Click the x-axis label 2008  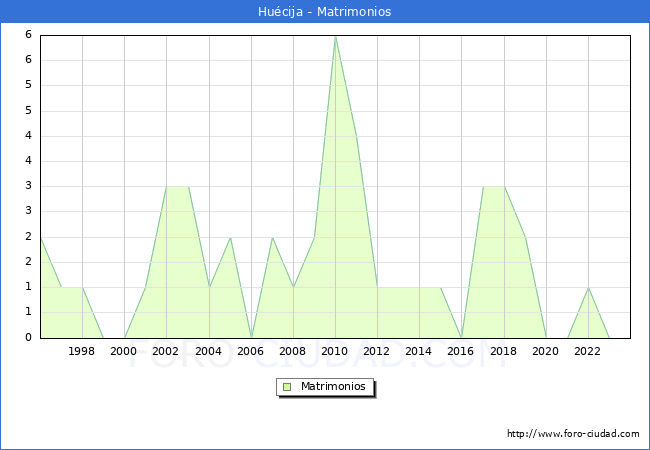tap(293, 351)
